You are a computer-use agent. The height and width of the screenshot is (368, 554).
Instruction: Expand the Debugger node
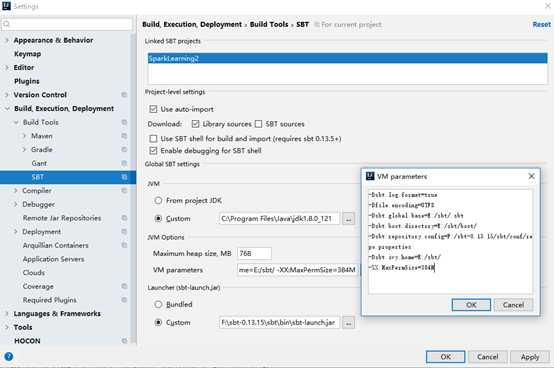pyautogui.click(x=16, y=204)
